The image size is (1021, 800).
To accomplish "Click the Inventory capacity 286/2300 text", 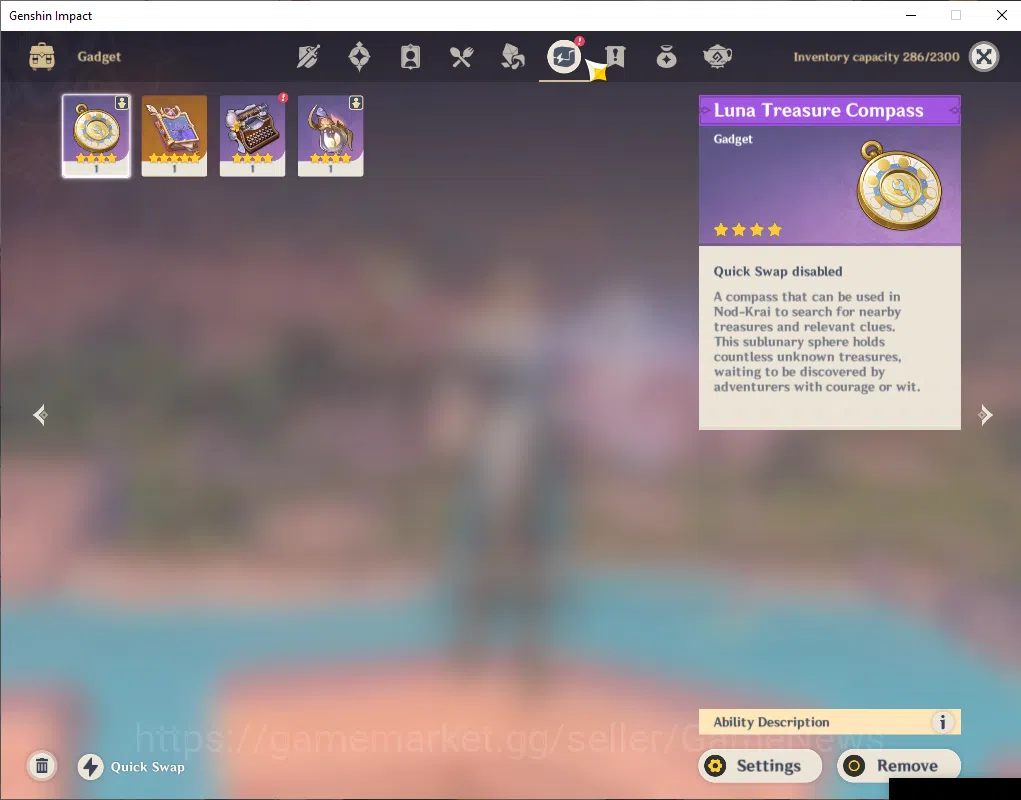I will coord(876,57).
